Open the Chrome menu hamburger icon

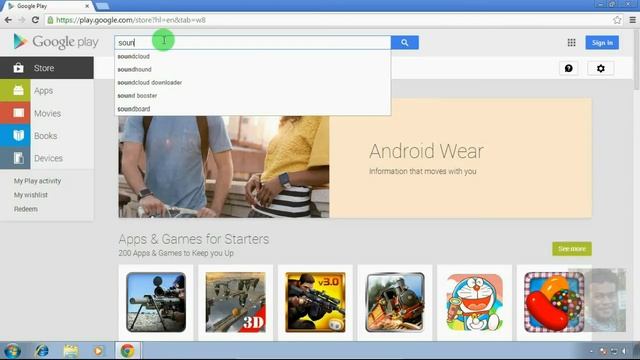click(632, 20)
